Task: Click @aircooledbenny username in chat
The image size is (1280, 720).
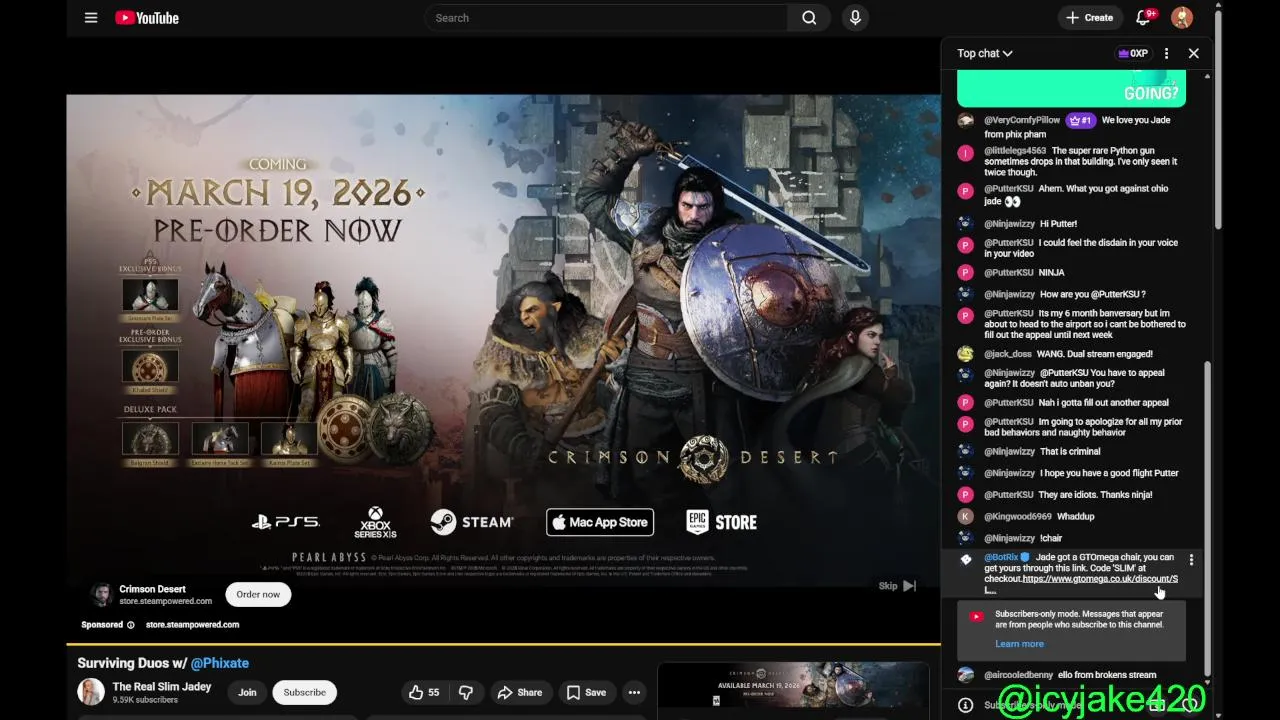Action: 1019,675
